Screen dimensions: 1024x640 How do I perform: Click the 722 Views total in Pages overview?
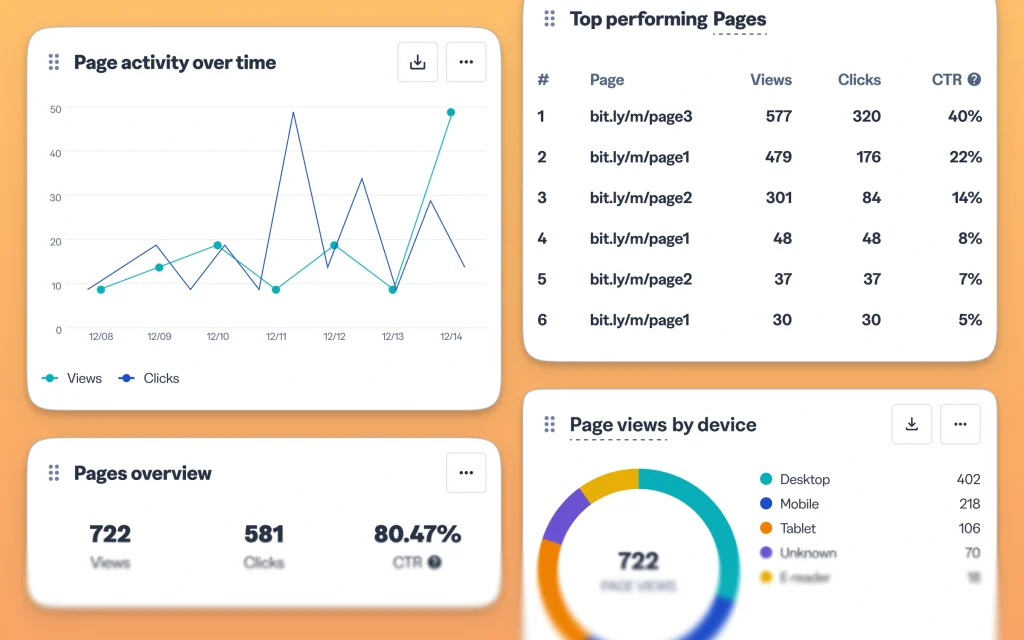tap(110, 534)
